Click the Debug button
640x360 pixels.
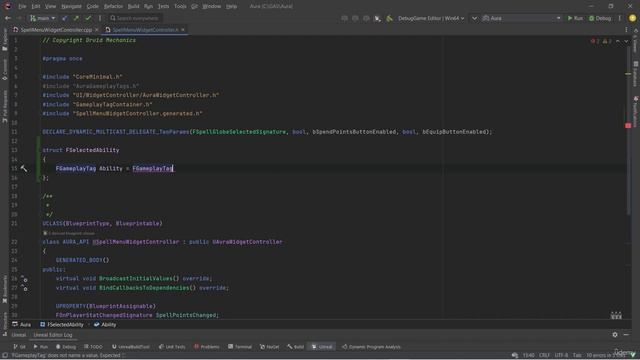(x=600, y=18)
